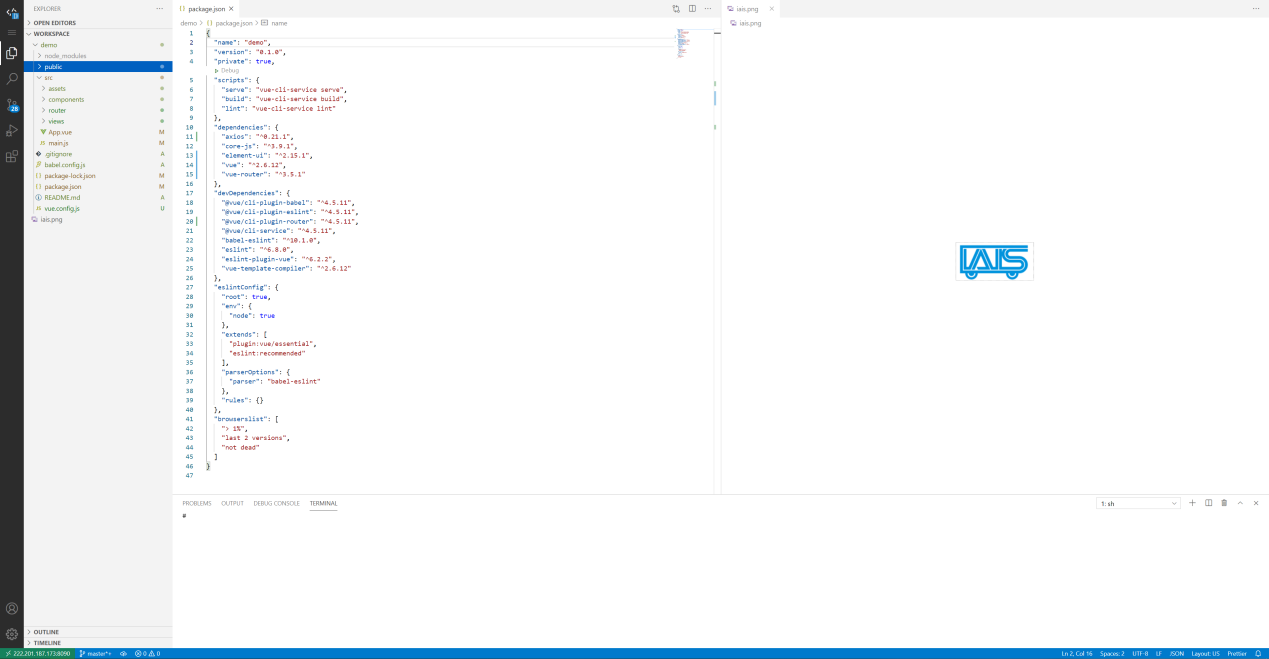
Task: Click the Debug codelens above scripts
Action: (x=229, y=70)
